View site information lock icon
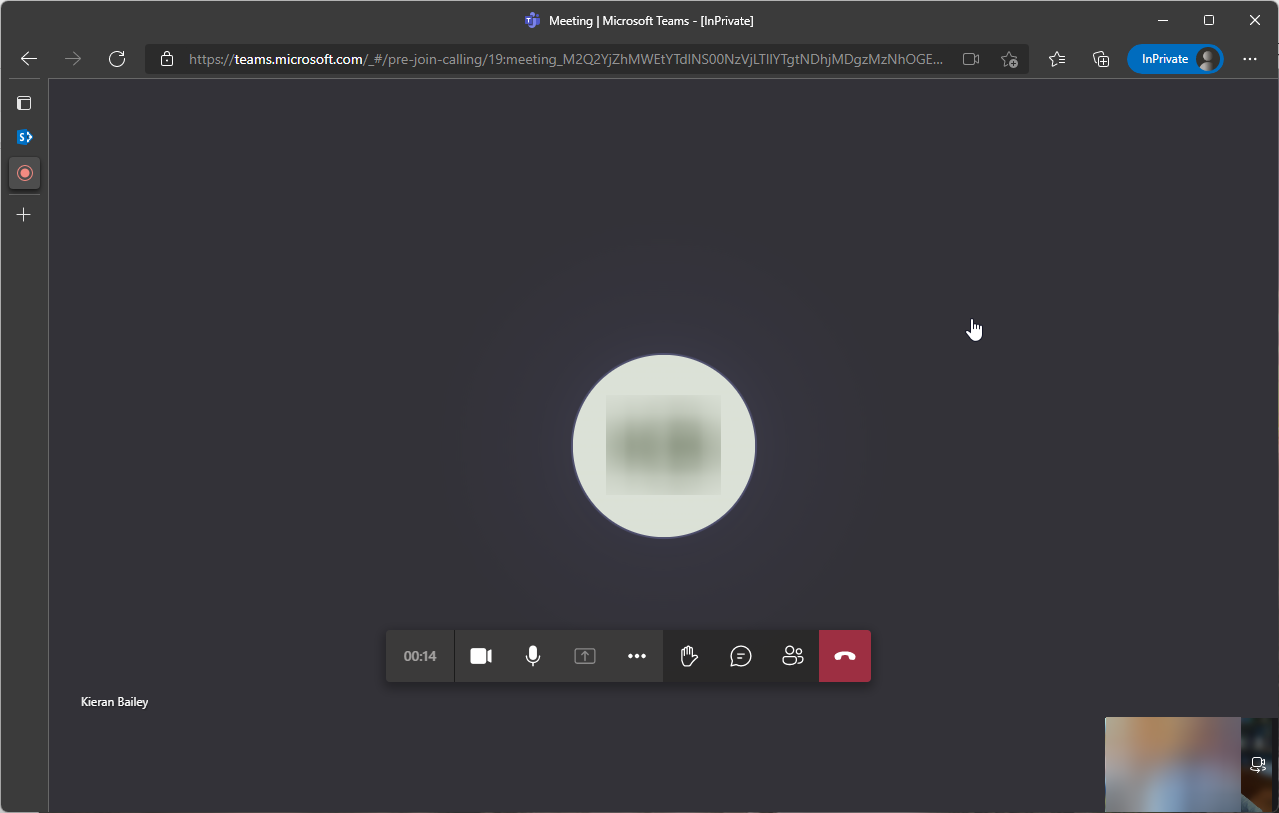1279x813 pixels. click(167, 59)
